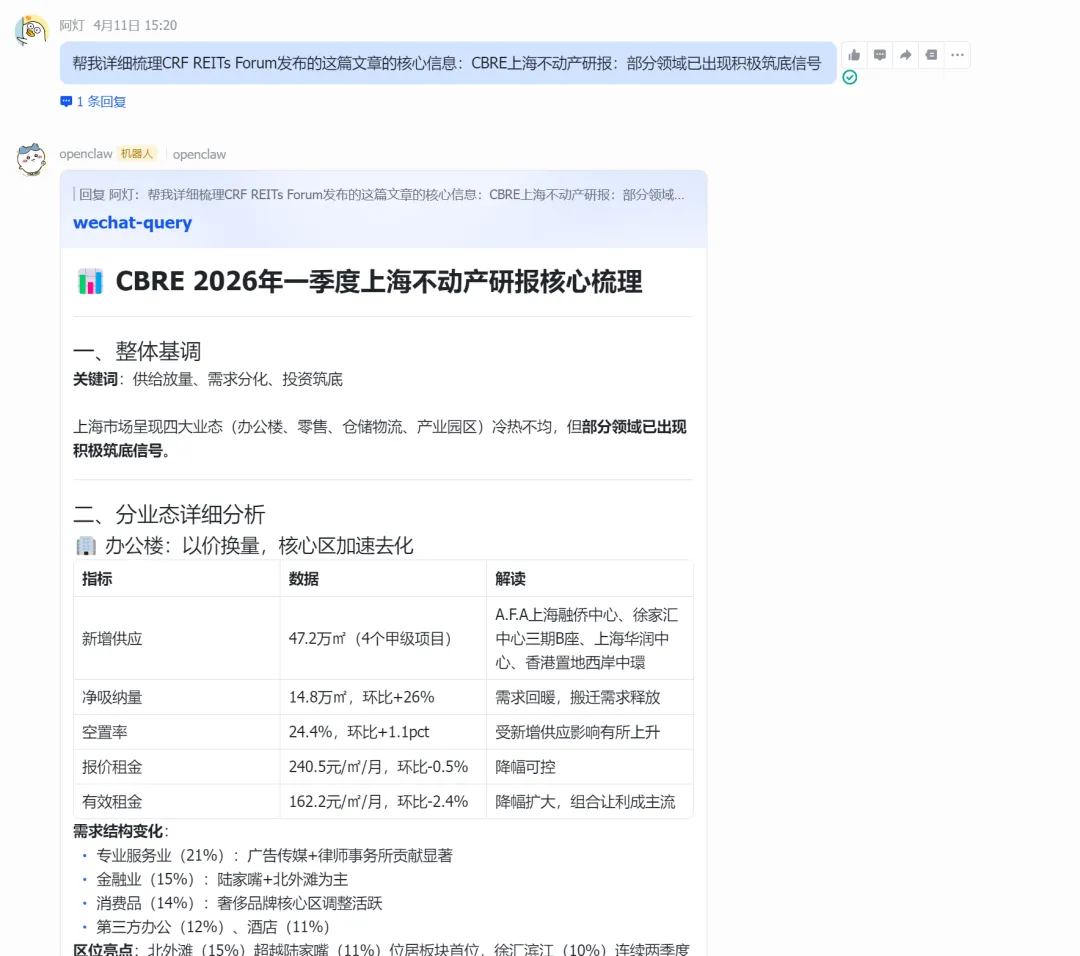Click the 一、整体基调 section heading
Screen dimensions: 1080x956
(x=137, y=351)
